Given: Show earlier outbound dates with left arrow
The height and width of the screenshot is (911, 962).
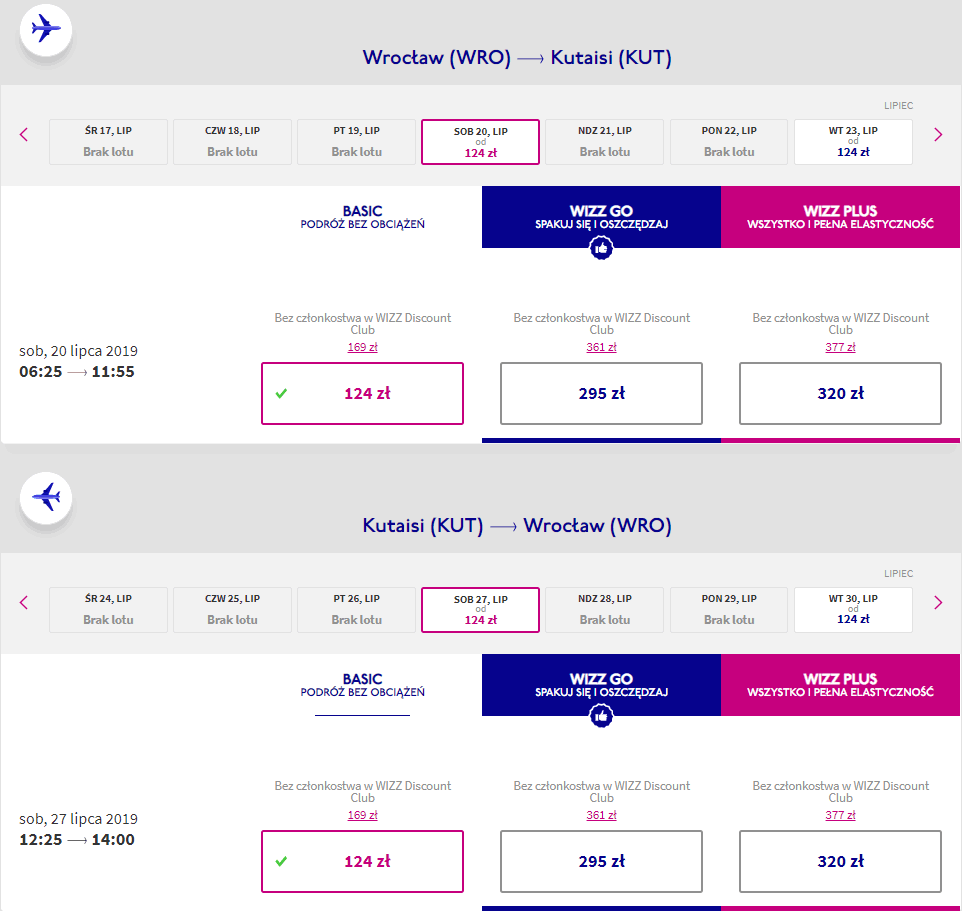Looking at the screenshot, I should pos(25,134).
